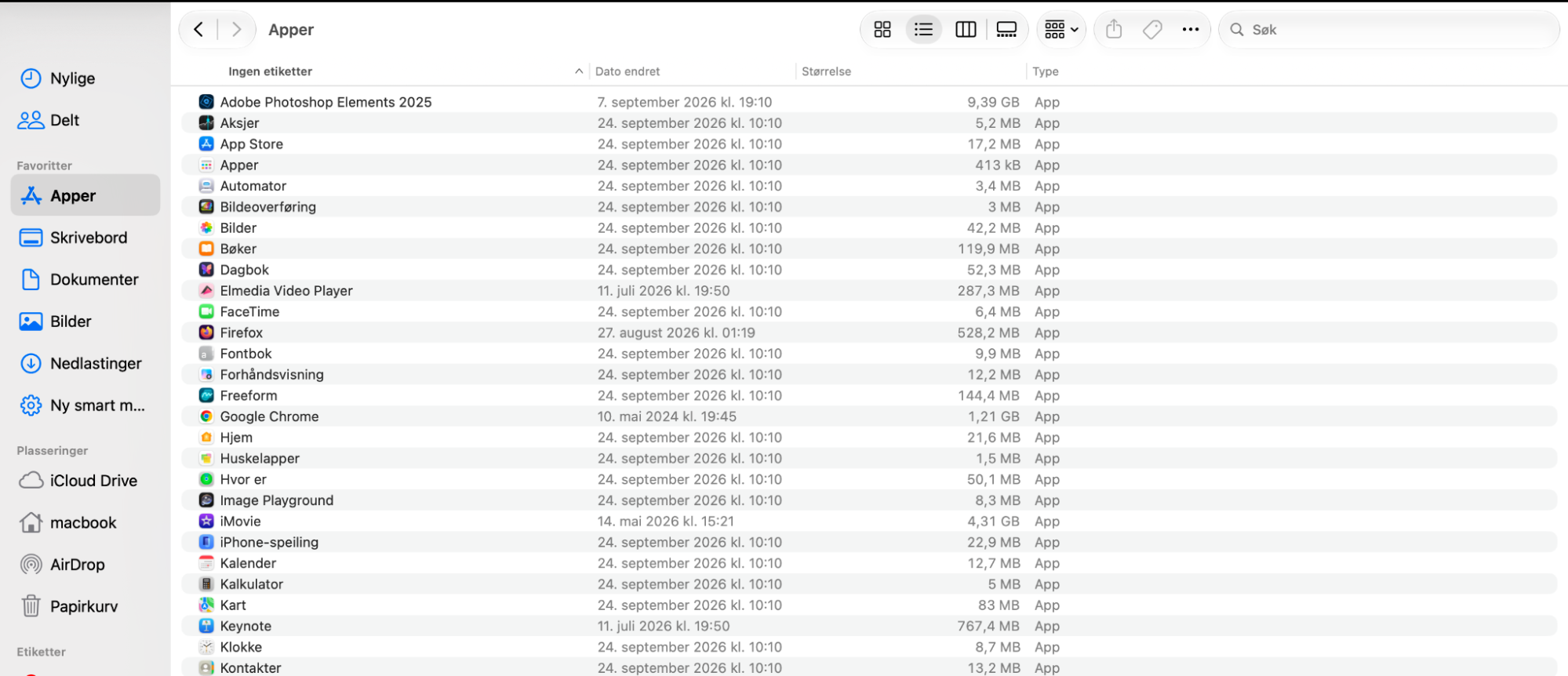Open the group-by dropdown in toolbar

coord(1061,30)
